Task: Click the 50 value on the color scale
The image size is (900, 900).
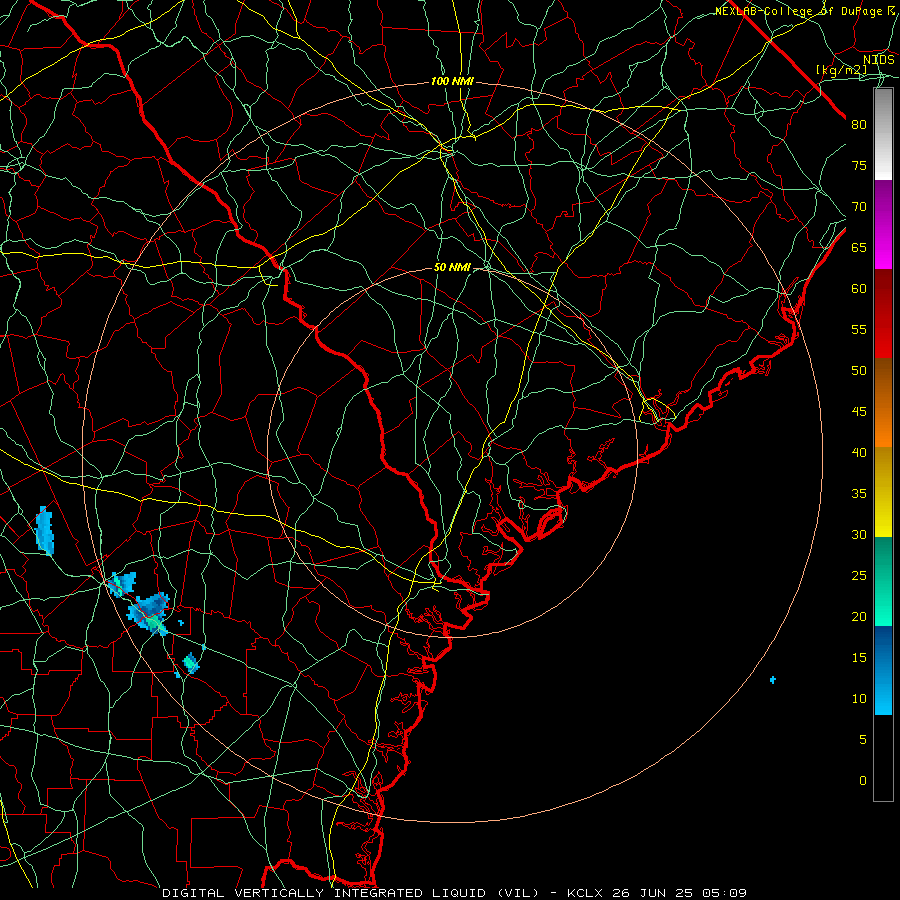Action: coord(859,370)
